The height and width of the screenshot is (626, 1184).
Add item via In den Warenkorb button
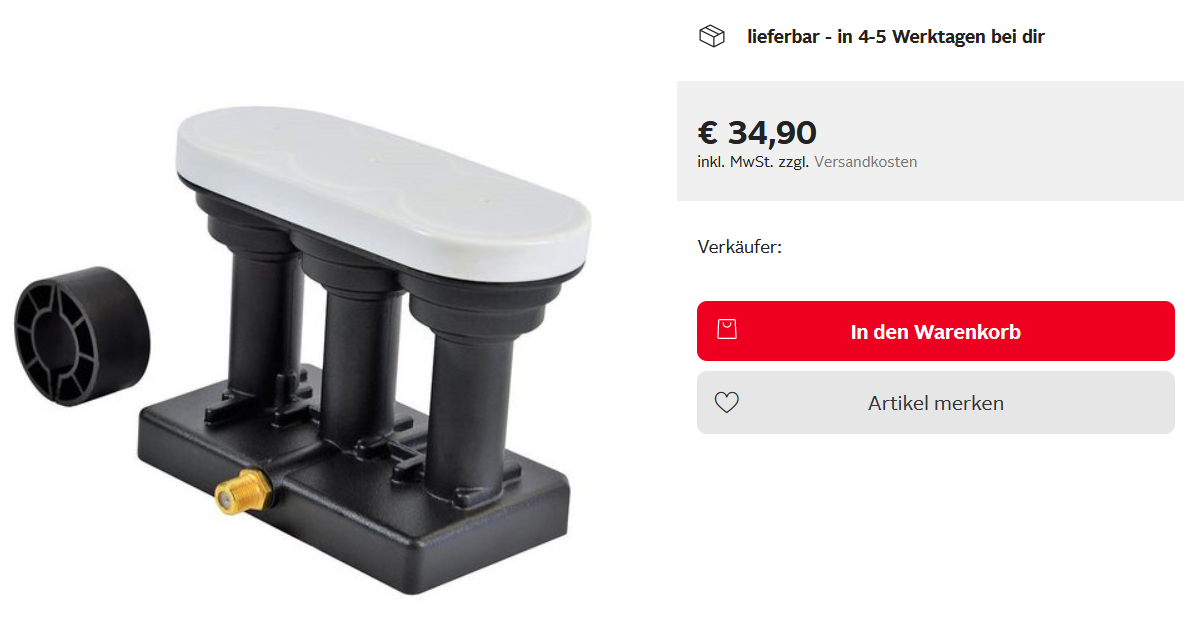936,331
